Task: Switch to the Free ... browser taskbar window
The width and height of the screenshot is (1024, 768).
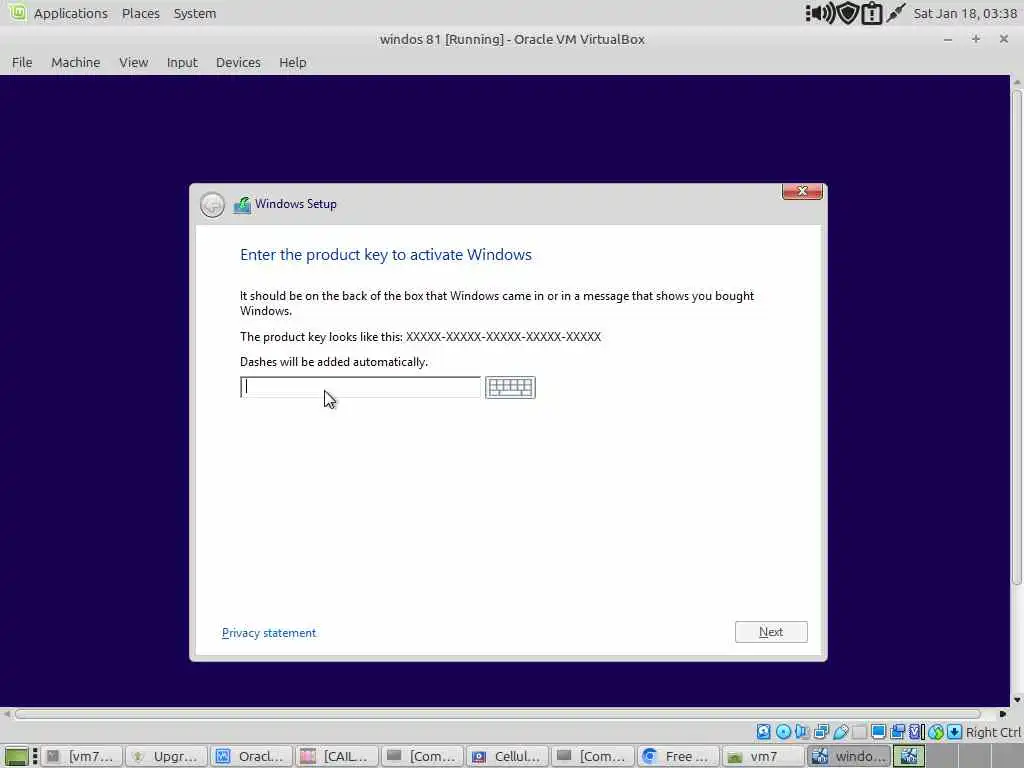Action: 677,756
